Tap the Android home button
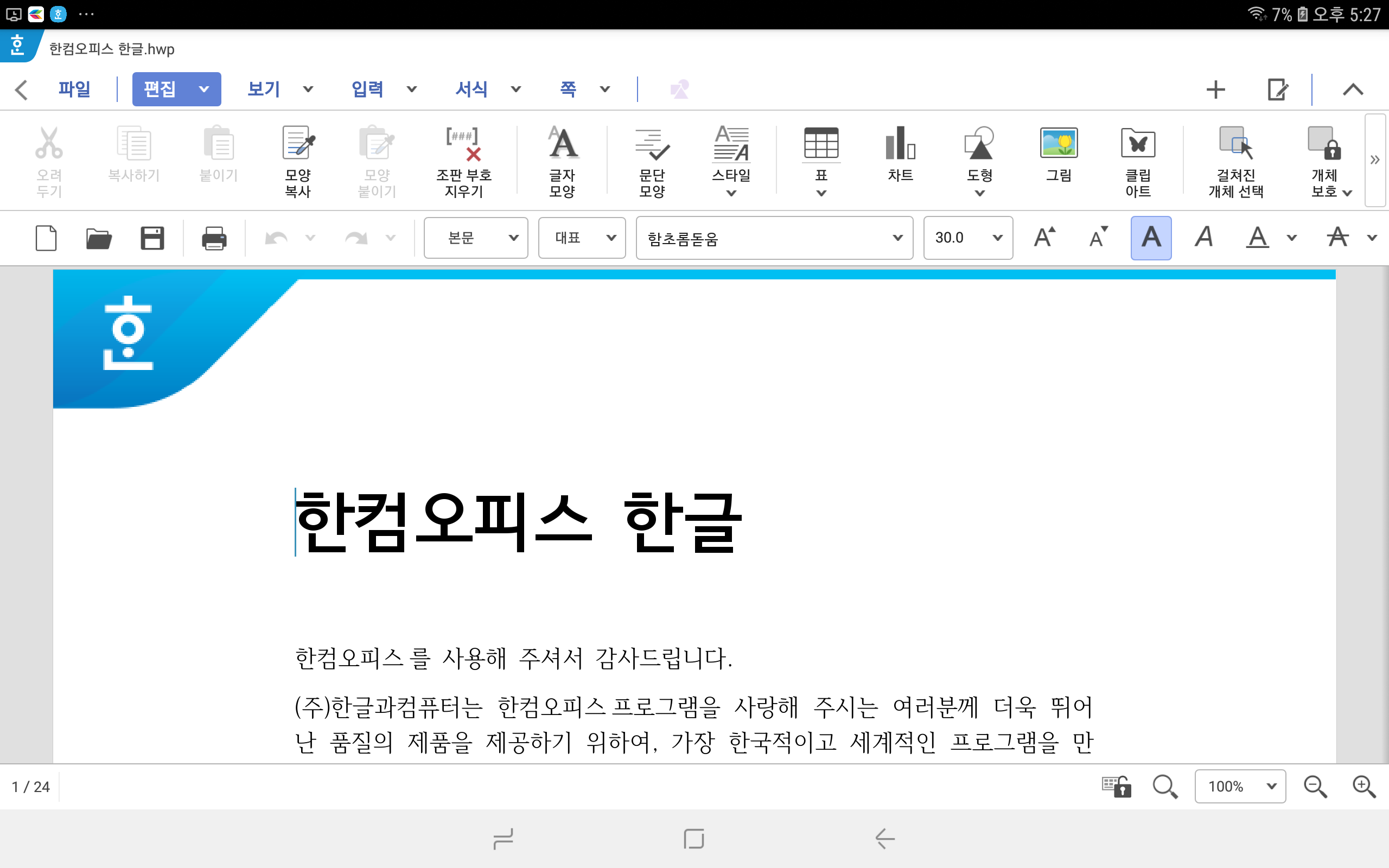Viewport: 1389px width, 868px height. (x=694, y=839)
